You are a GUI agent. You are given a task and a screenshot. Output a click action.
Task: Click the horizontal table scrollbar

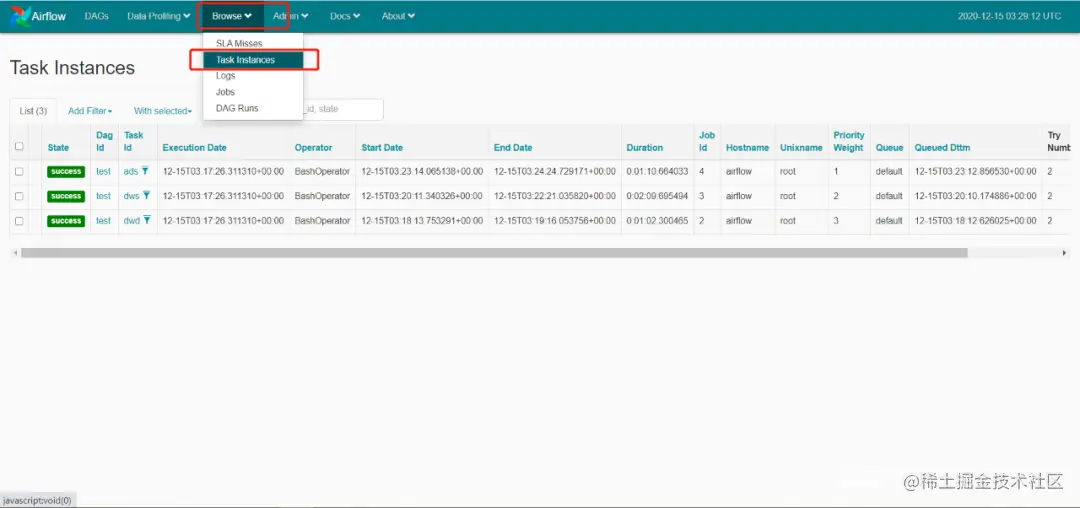point(494,253)
